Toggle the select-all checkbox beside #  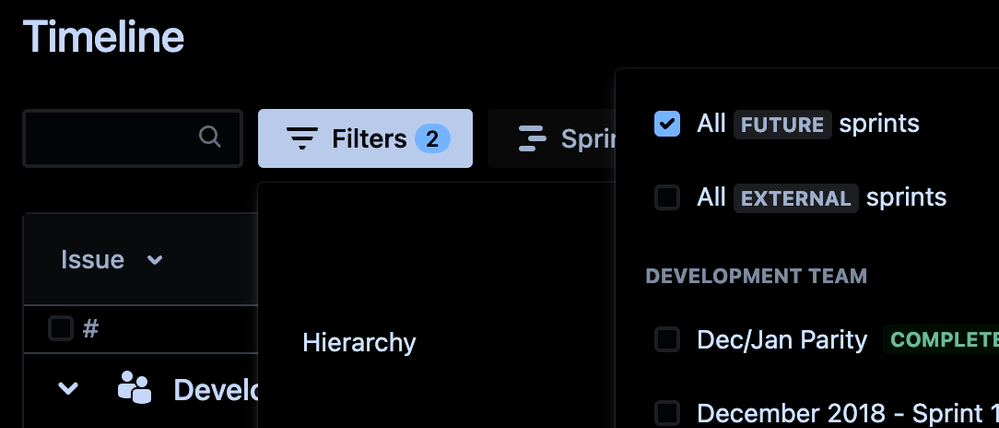coord(61,329)
